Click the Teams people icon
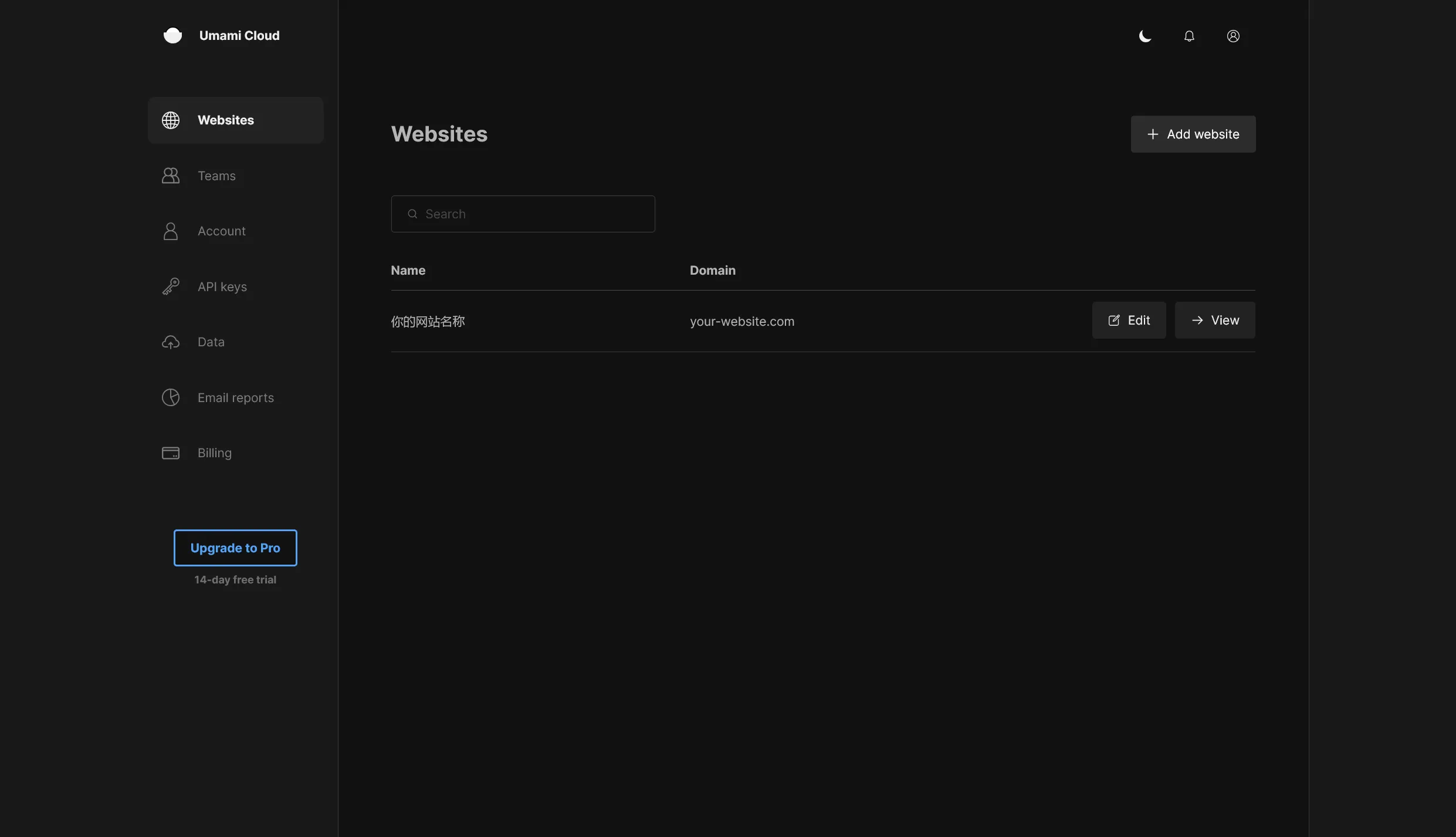The image size is (1456, 837). [171, 176]
